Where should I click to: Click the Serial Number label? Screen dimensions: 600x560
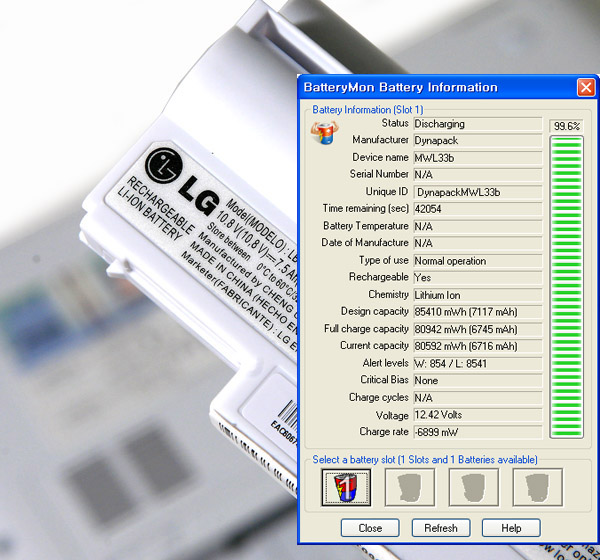[x=379, y=174]
